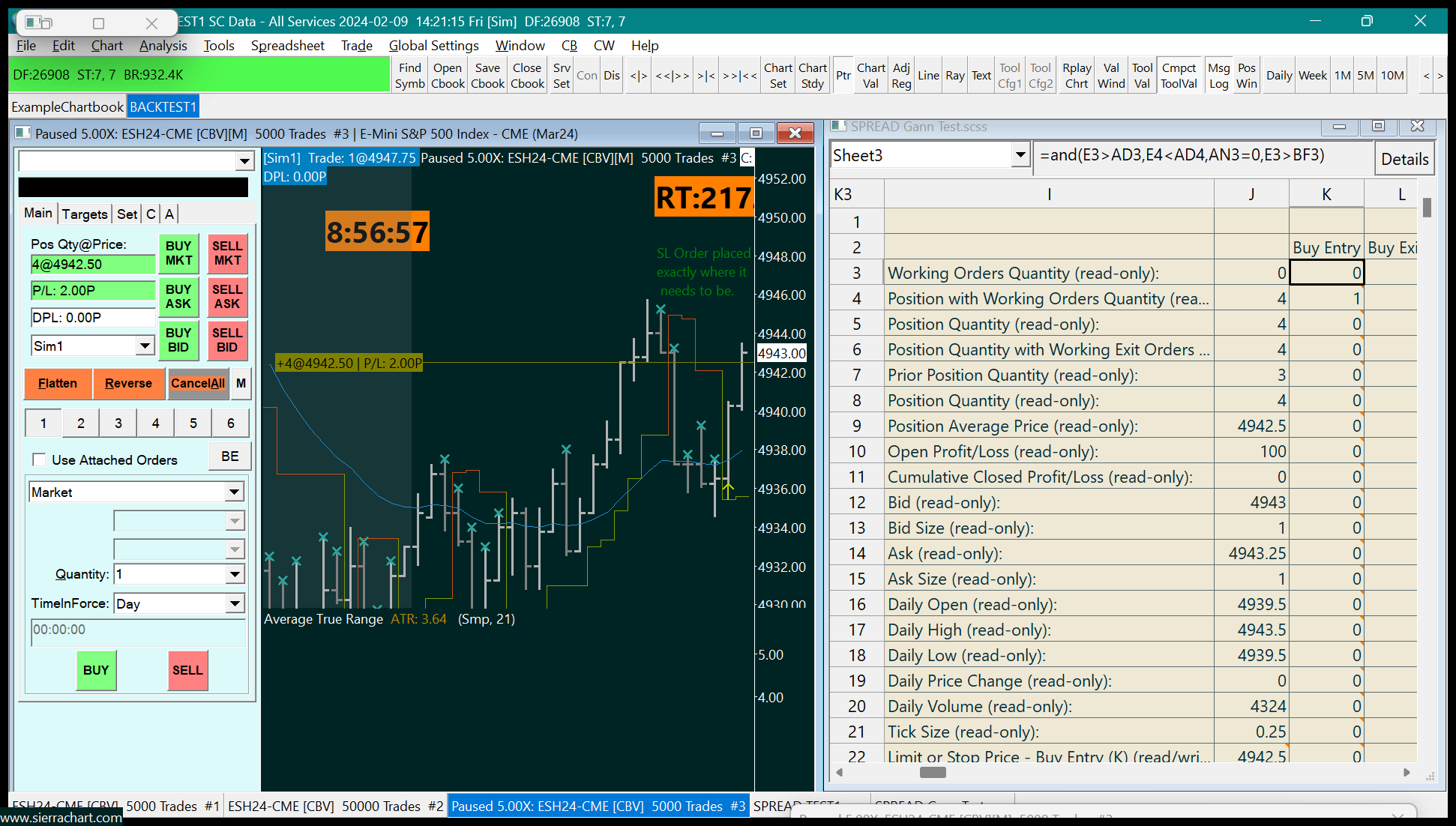Toggle the M button beside CancelAll

point(241,383)
